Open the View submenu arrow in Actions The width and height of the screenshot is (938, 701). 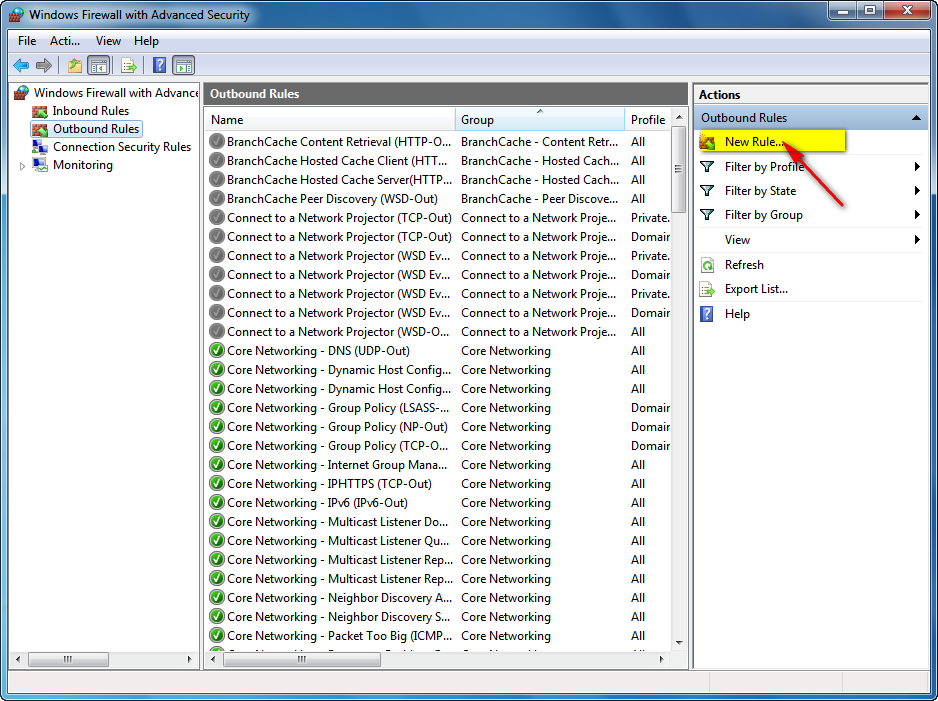(x=916, y=240)
